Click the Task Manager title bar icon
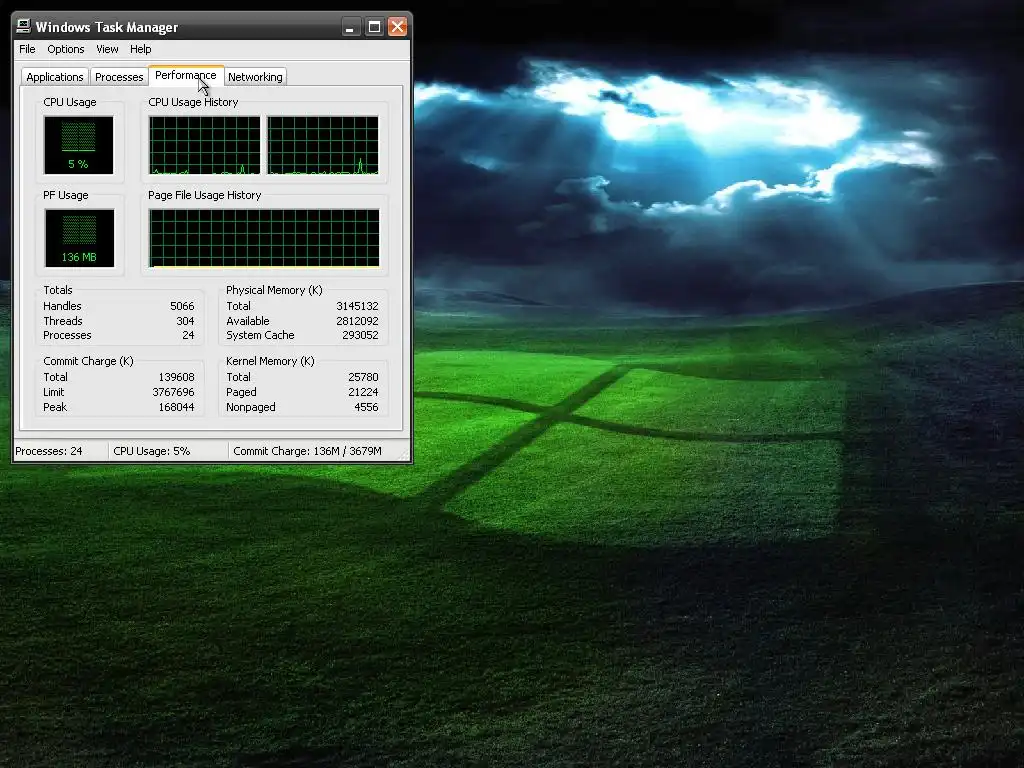1024x768 pixels. pos(24,26)
